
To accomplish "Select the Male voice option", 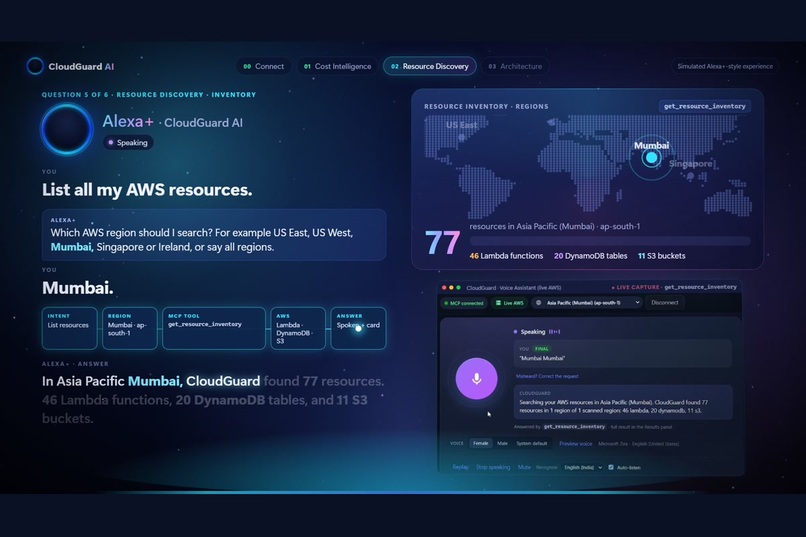I will [x=502, y=443].
